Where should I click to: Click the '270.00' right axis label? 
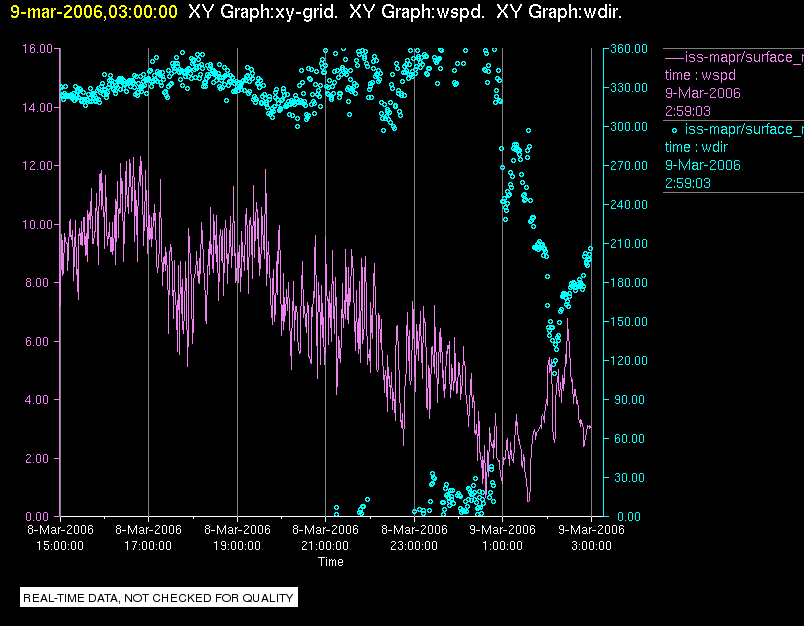tap(629, 166)
